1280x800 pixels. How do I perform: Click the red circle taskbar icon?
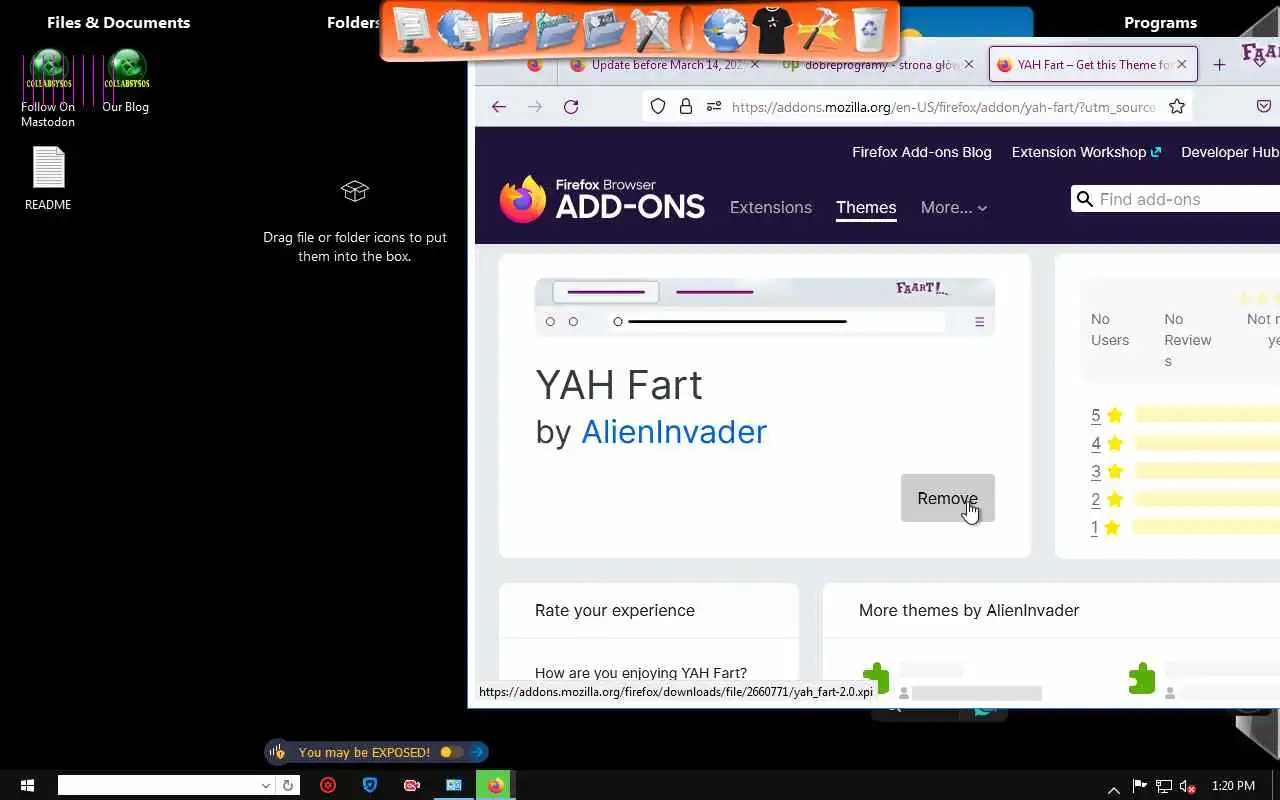(x=328, y=785)
